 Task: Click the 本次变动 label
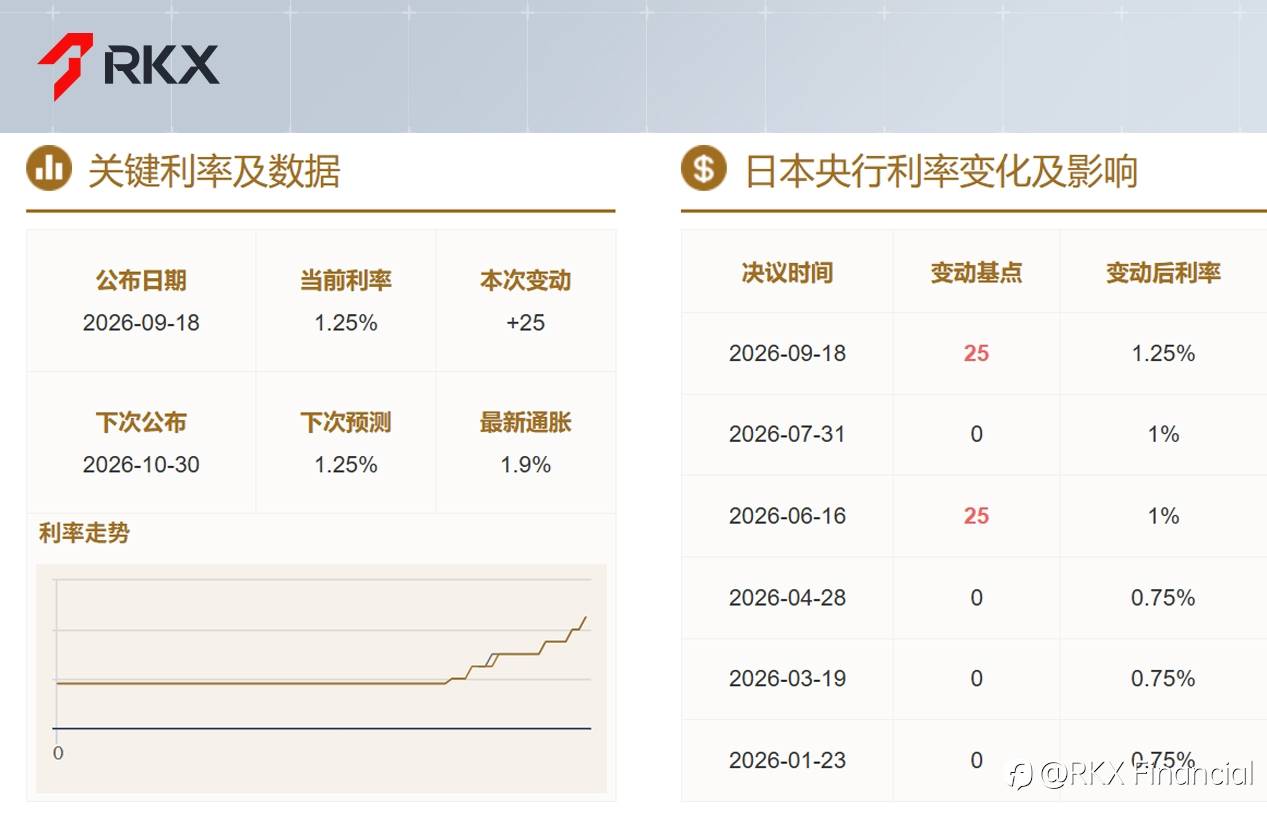click(526, 281)
